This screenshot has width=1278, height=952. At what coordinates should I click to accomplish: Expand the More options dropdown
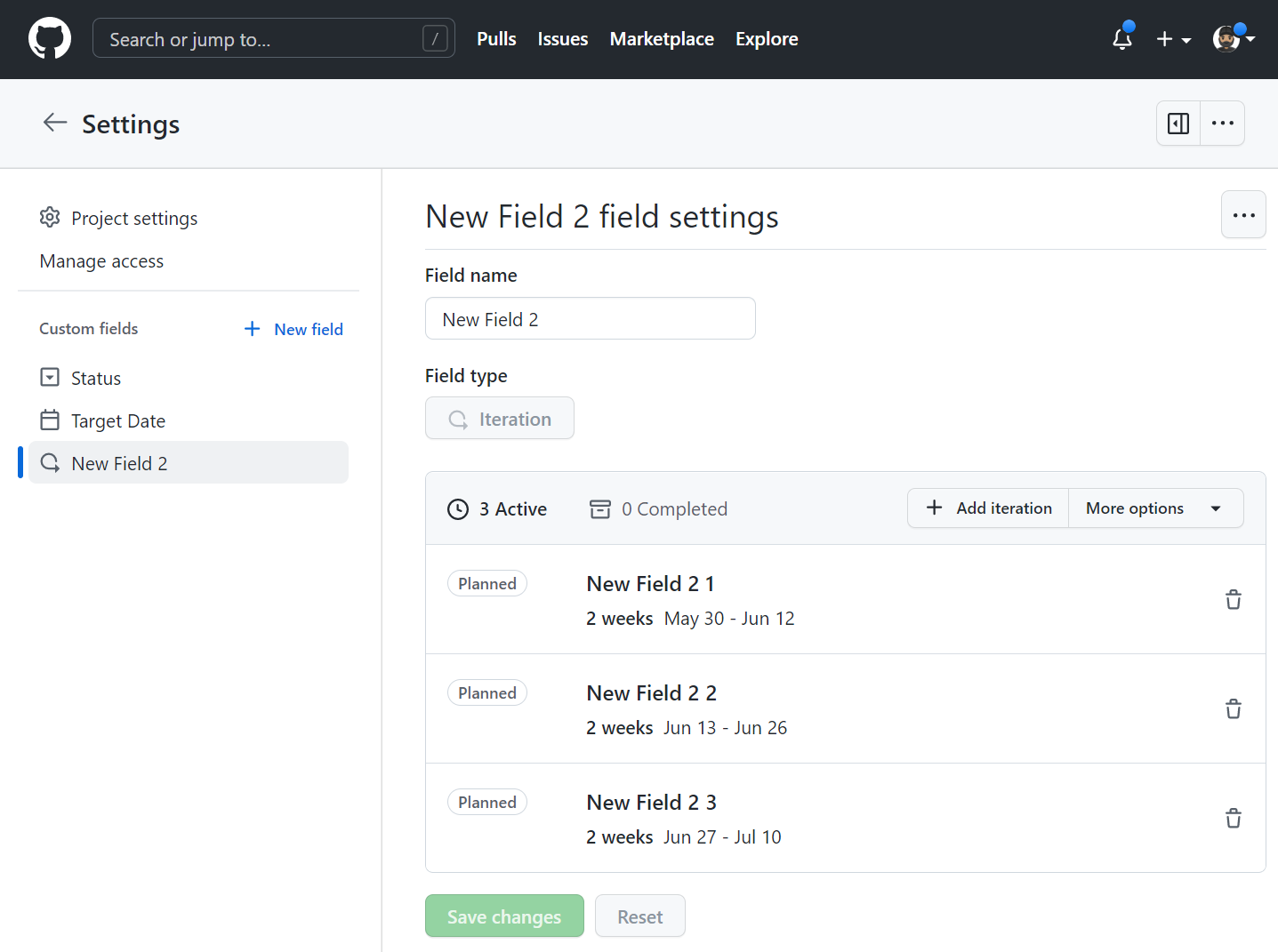pos(1155,508)
